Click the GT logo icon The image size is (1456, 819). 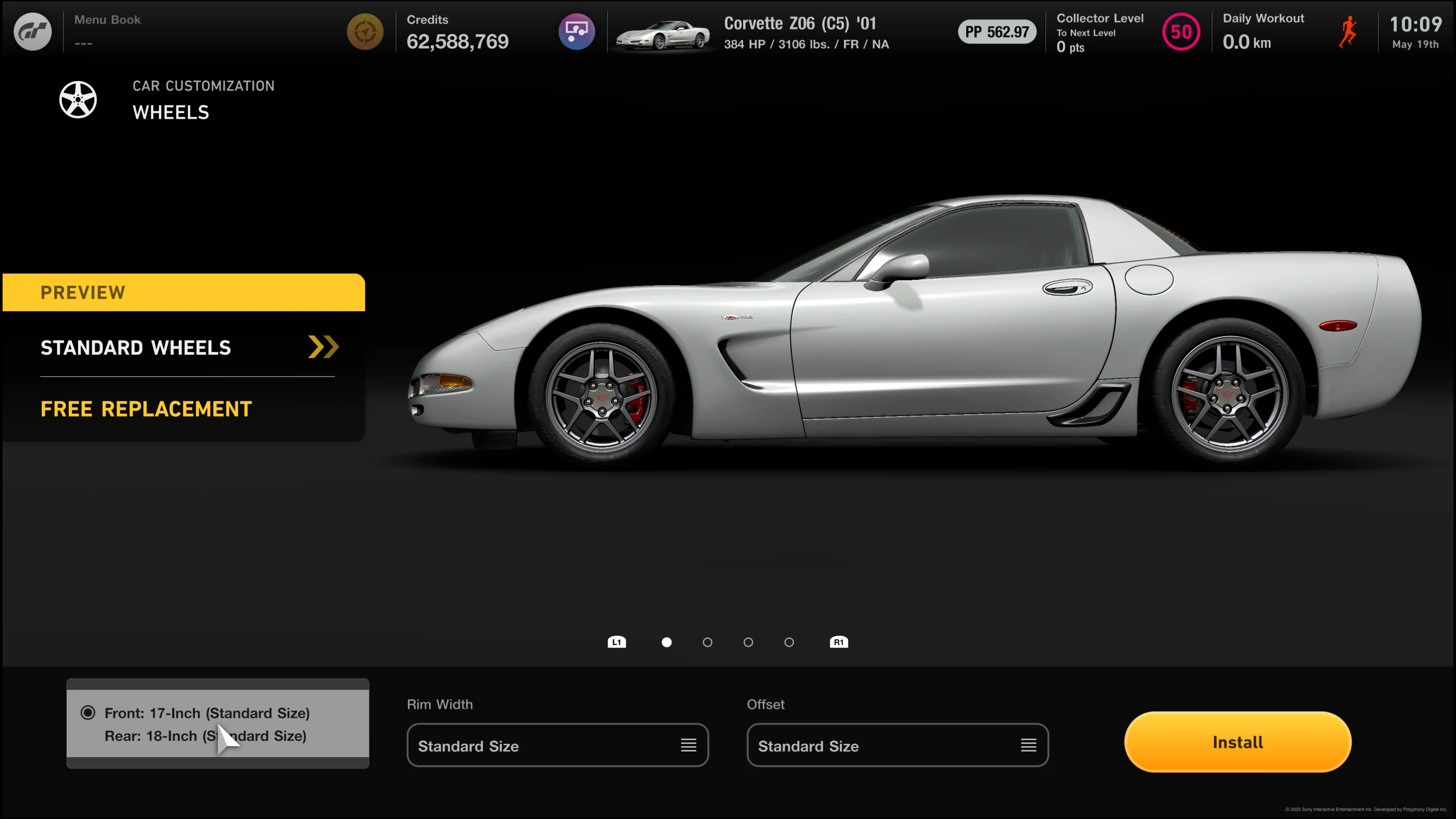[x=32, y=31]
